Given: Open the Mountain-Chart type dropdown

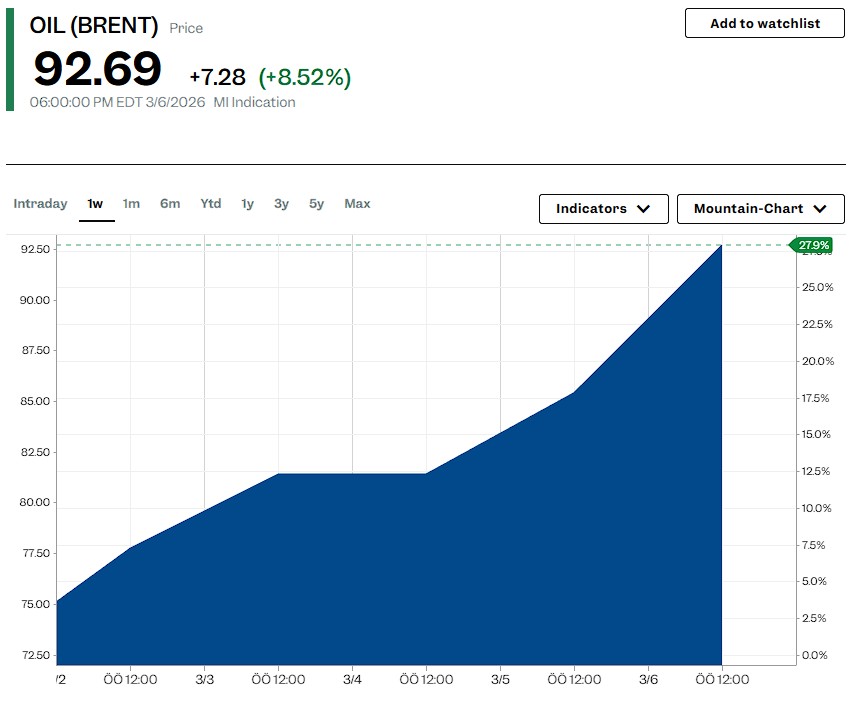Looking at the screenshot, I should coord(760,209).
